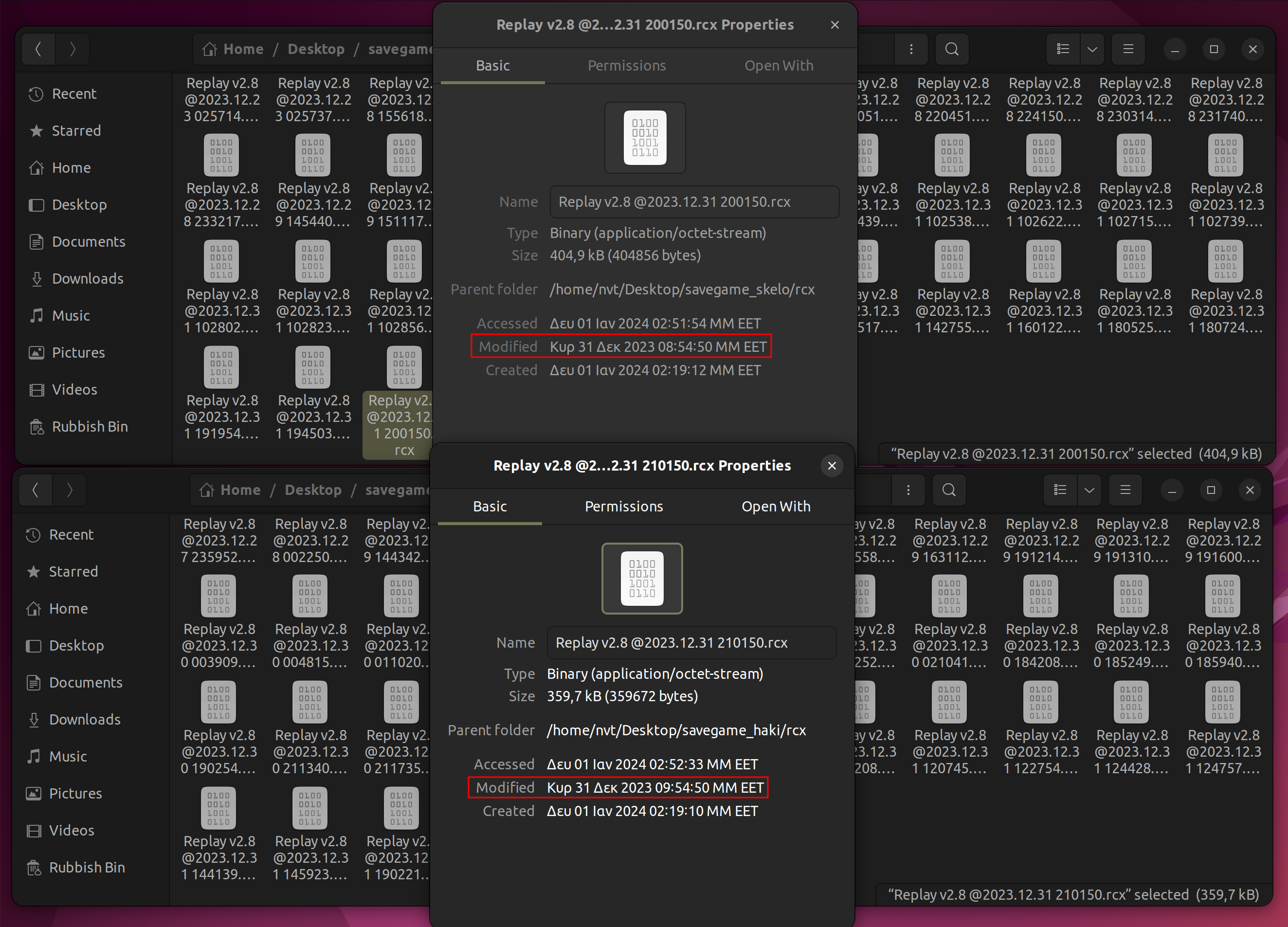Expand view options dropdown in top window
Viewport: 1288px width, 927px height.
(1092, 50)
